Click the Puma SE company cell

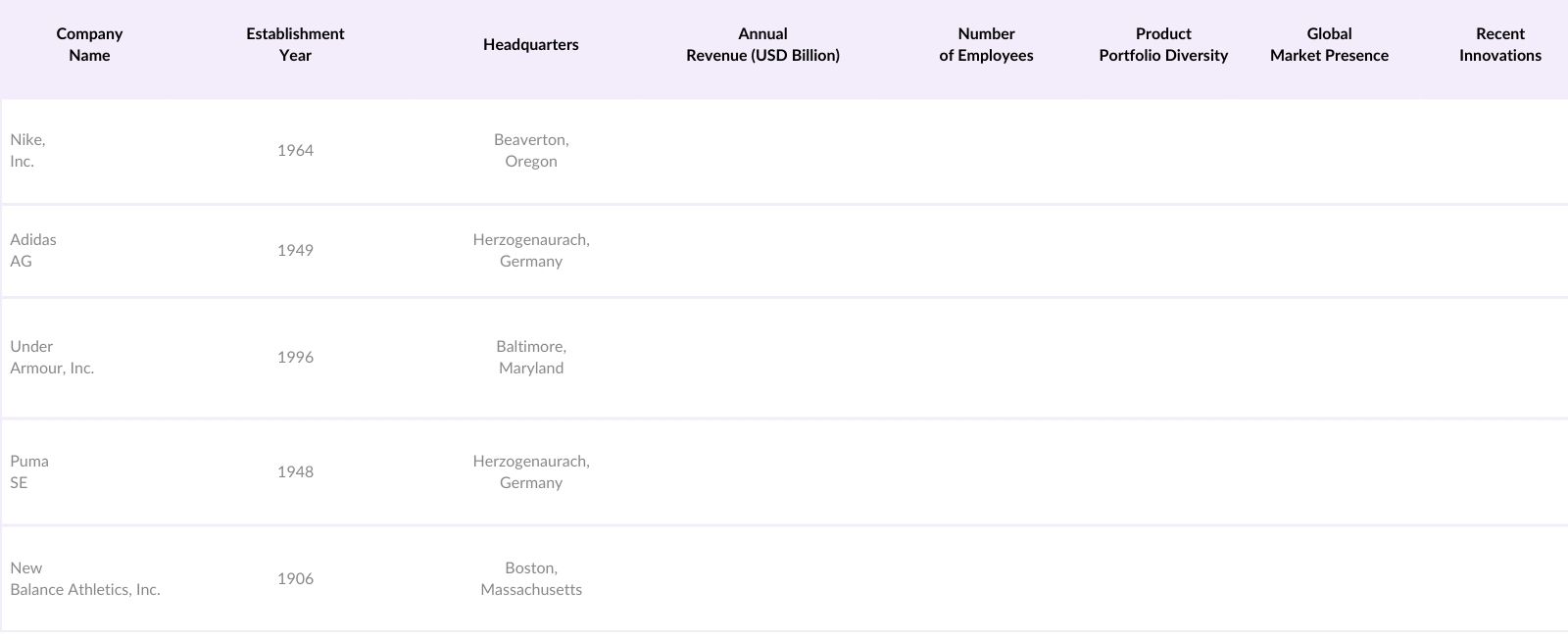29,472
